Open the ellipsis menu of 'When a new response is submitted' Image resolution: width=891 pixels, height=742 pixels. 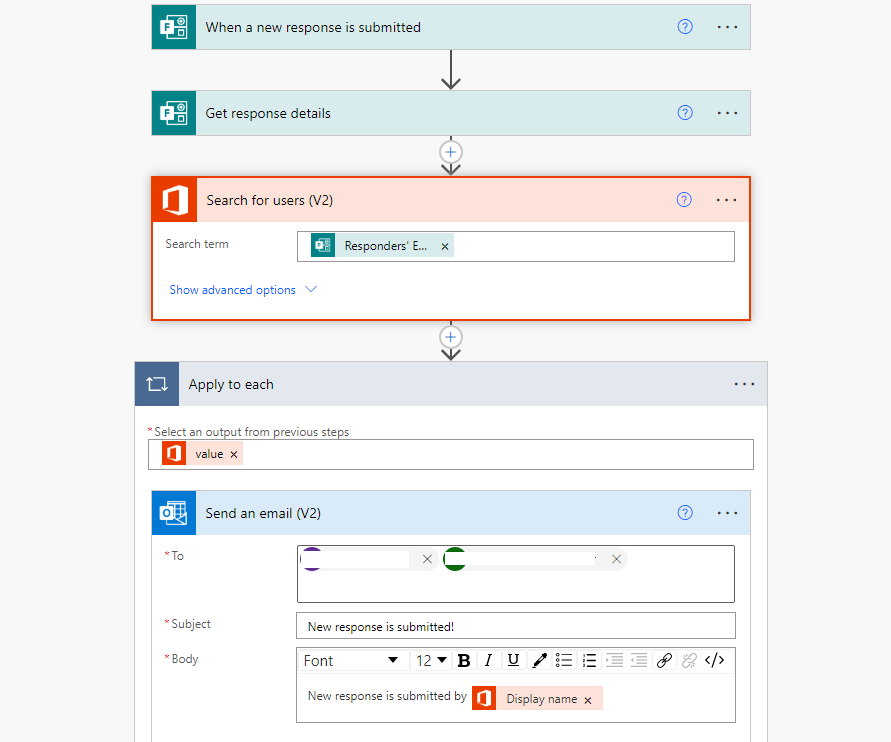(x=727, y=27)
